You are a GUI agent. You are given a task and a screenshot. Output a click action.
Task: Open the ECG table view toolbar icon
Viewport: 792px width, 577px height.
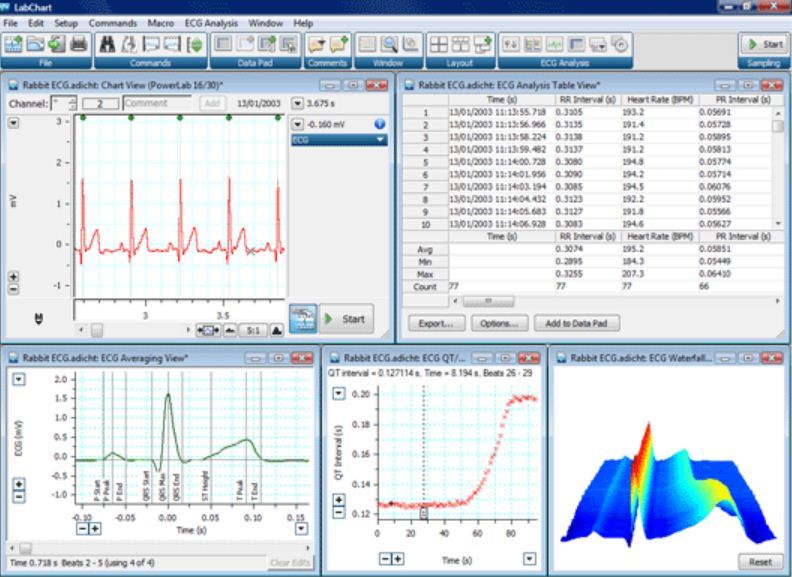click(533, 44)
